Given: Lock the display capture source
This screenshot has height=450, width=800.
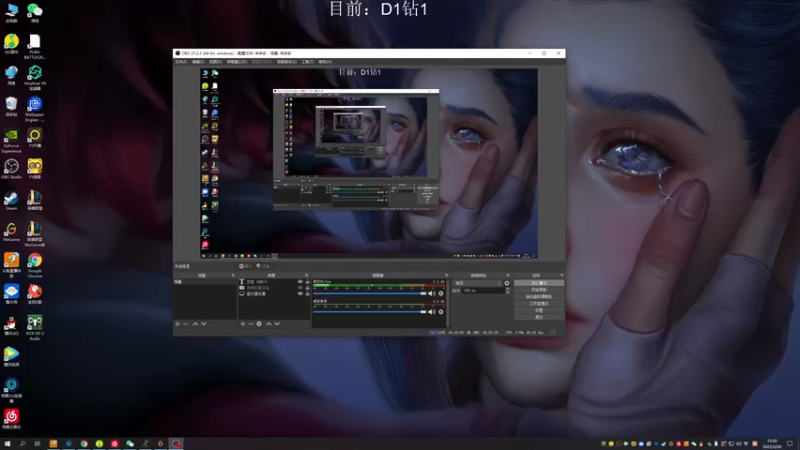Looking at the screenshot, I should point(307,294).
